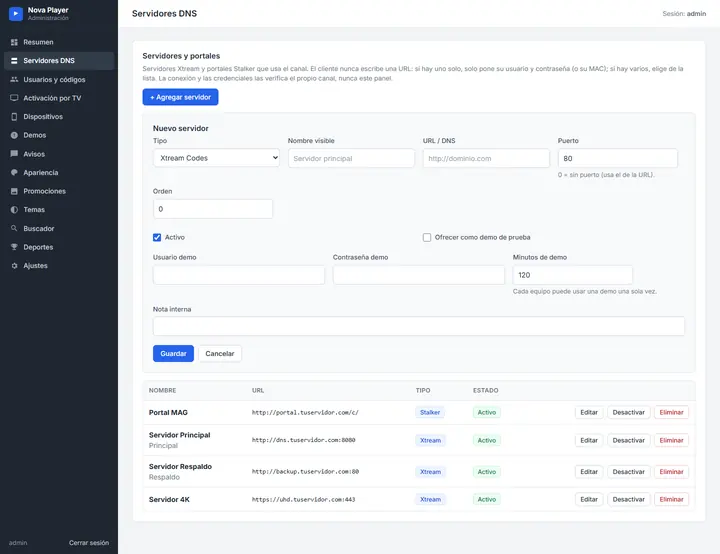
Task: Navigate to Ajustes
Action: 59,266
